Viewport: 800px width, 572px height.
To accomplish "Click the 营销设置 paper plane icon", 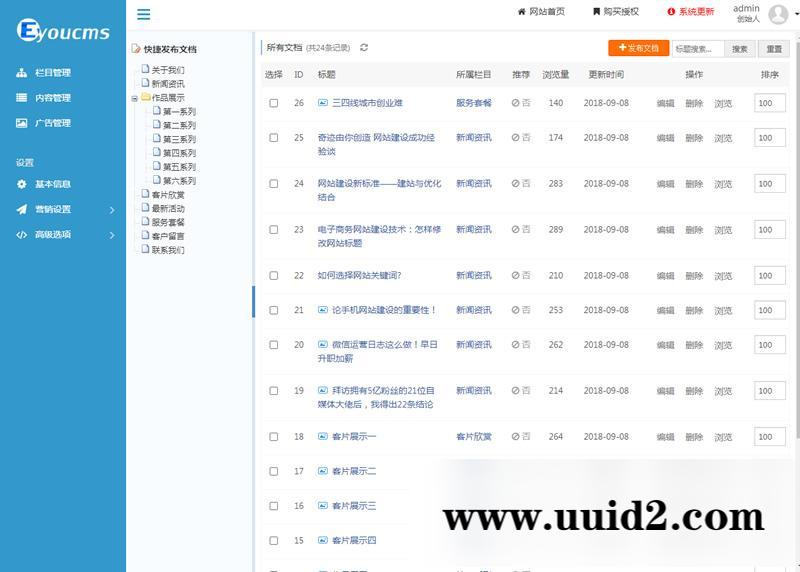I will tap(21, 209).
